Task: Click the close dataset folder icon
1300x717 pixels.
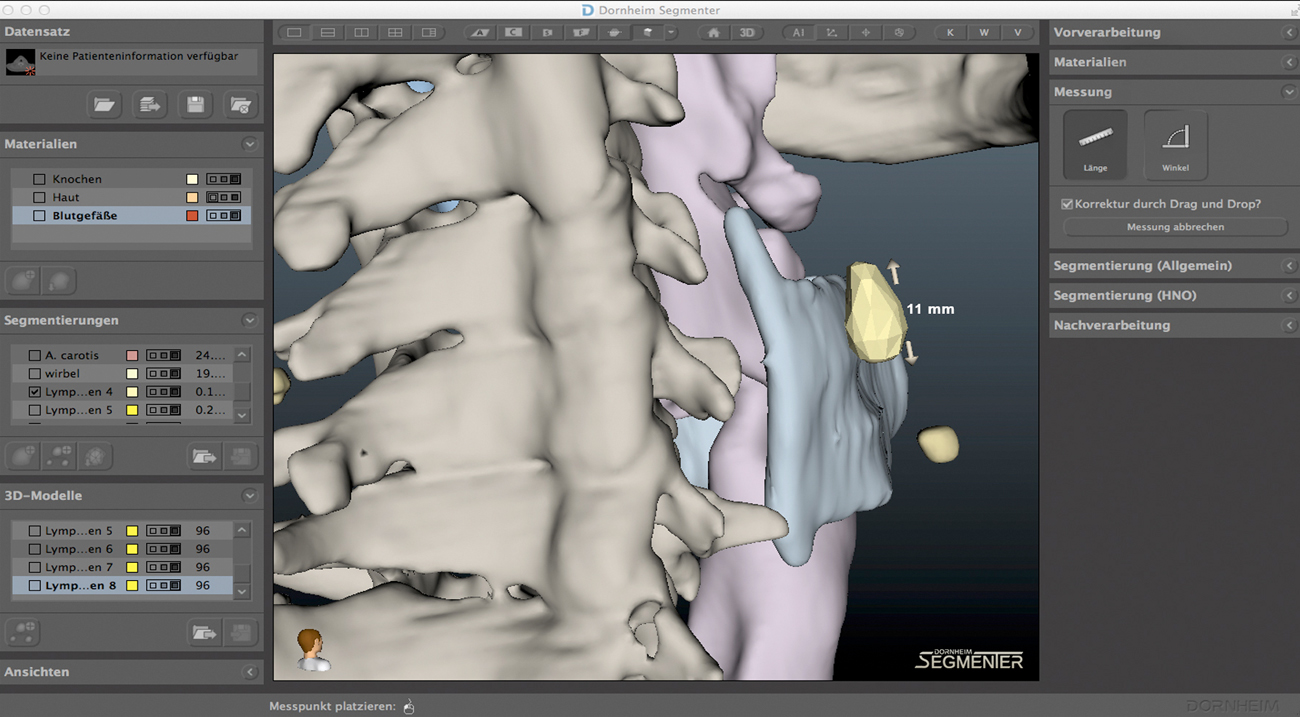Action: pyautogui.click(x=240, y=104)
